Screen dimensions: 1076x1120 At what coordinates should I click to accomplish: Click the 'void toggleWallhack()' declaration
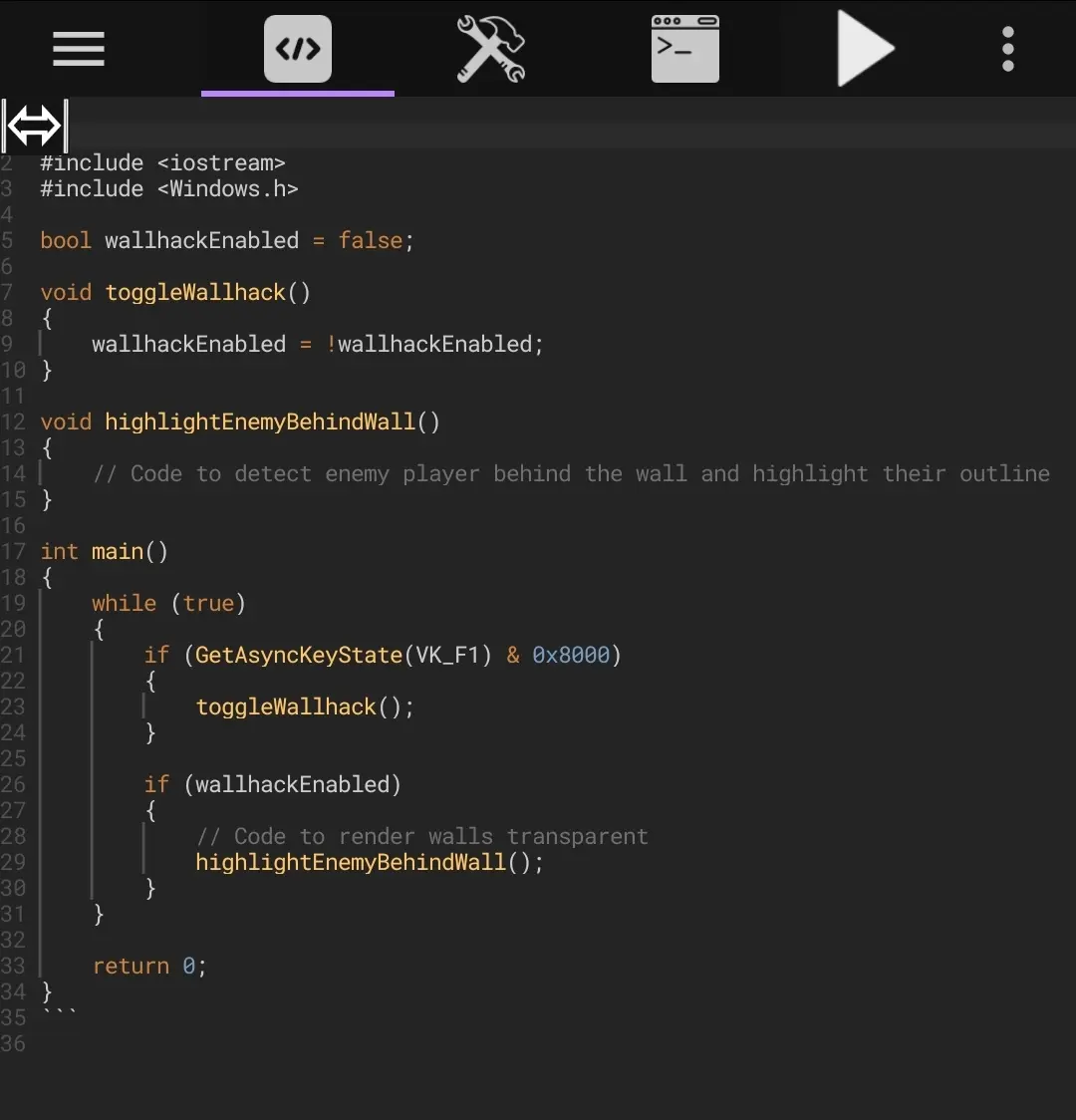175,293
